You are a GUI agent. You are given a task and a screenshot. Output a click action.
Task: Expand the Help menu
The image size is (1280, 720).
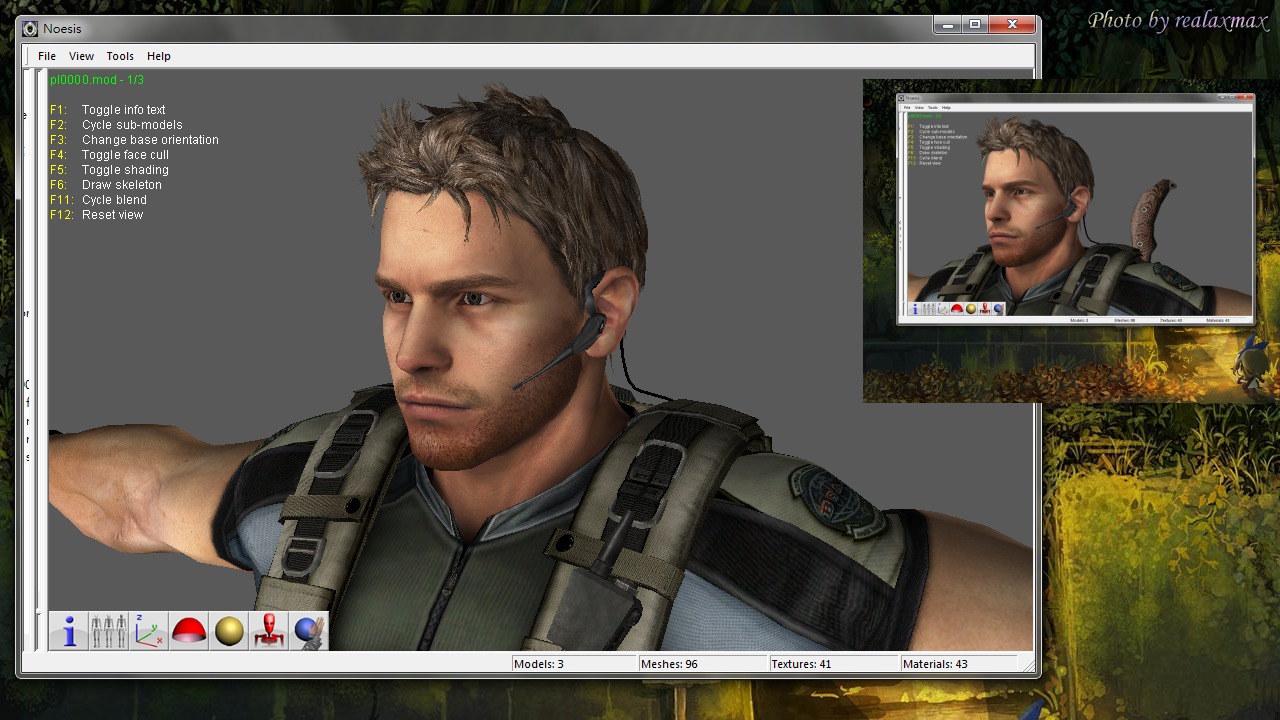pos(158,56)
